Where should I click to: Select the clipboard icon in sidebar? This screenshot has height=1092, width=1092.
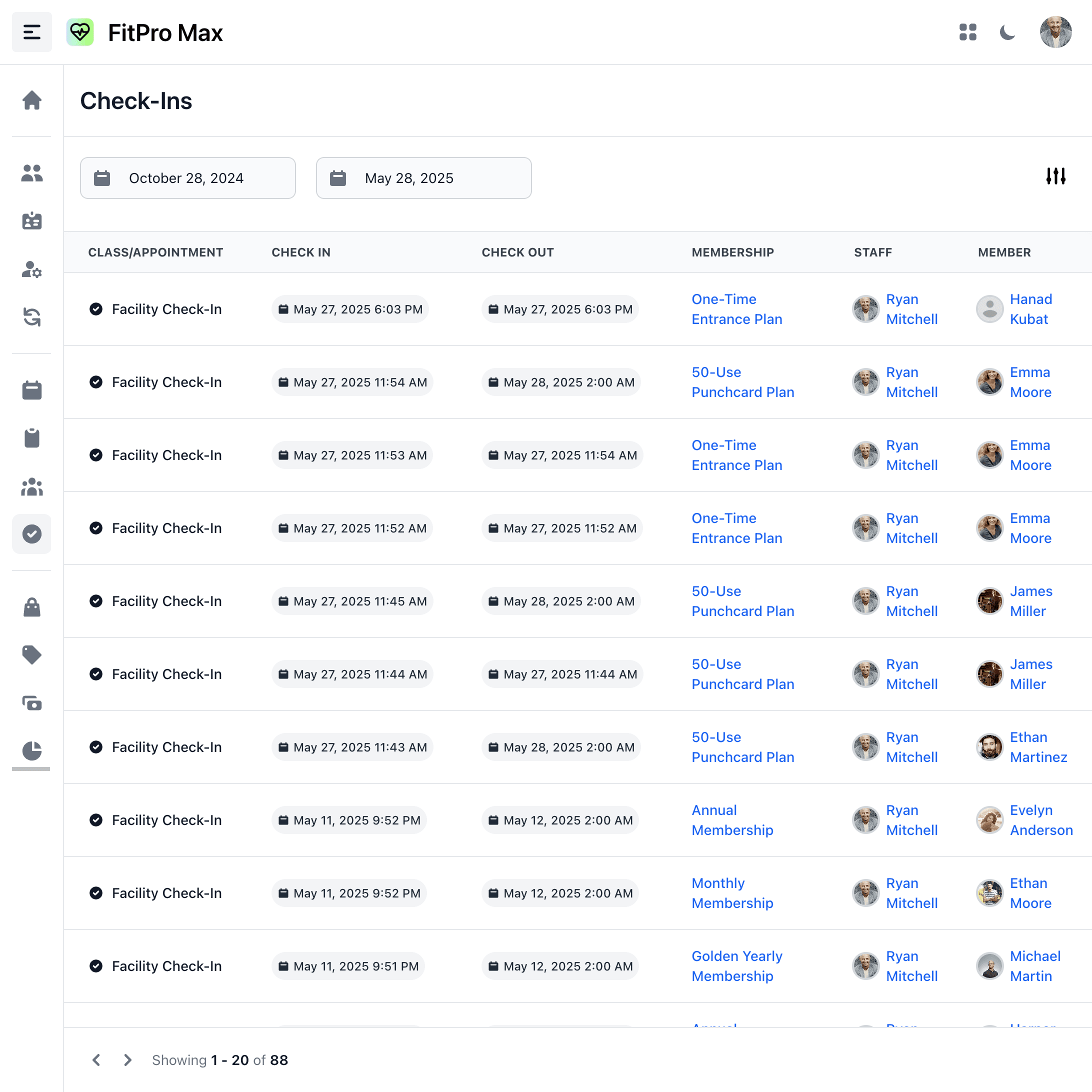click(31, 437)
